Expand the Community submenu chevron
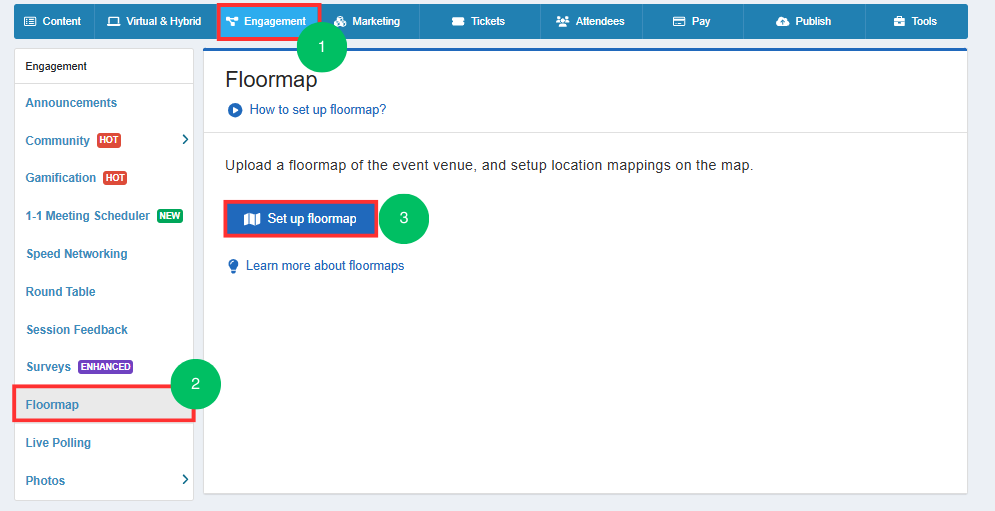995x511 pixels. 185,139
